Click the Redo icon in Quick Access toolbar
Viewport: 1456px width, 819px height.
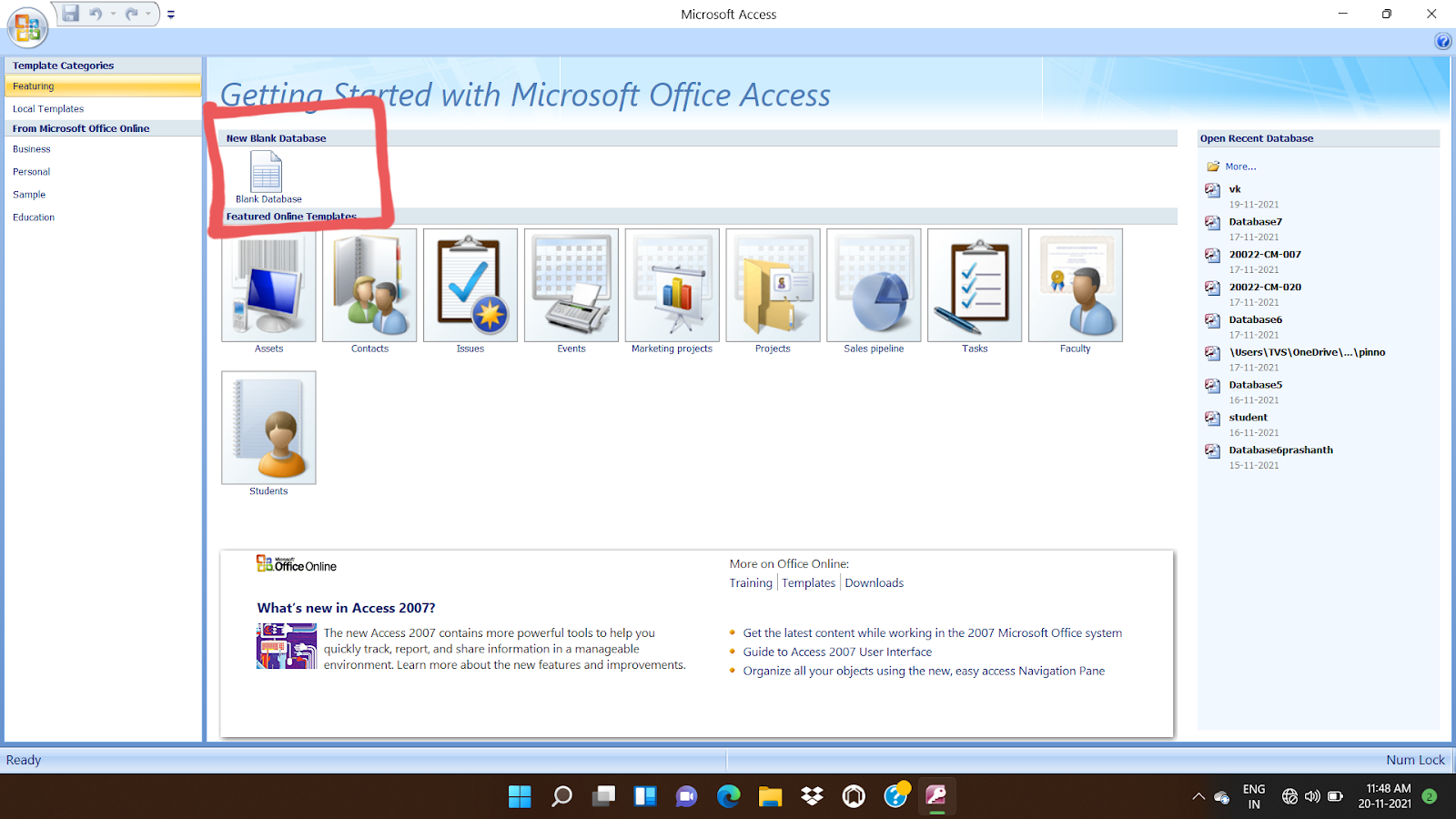(x=132, y=14)
